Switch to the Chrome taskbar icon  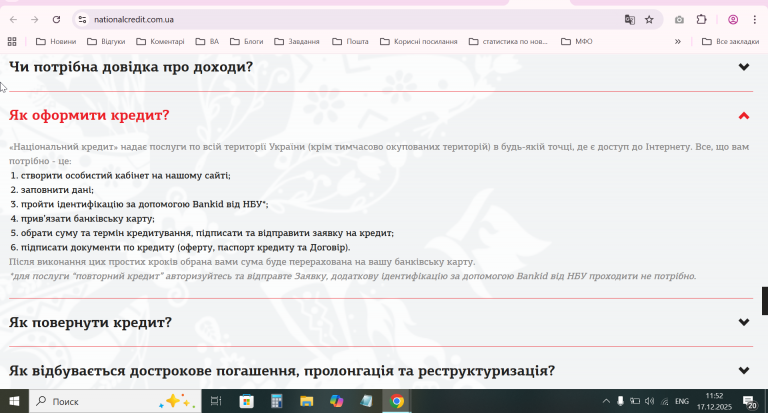397,401
